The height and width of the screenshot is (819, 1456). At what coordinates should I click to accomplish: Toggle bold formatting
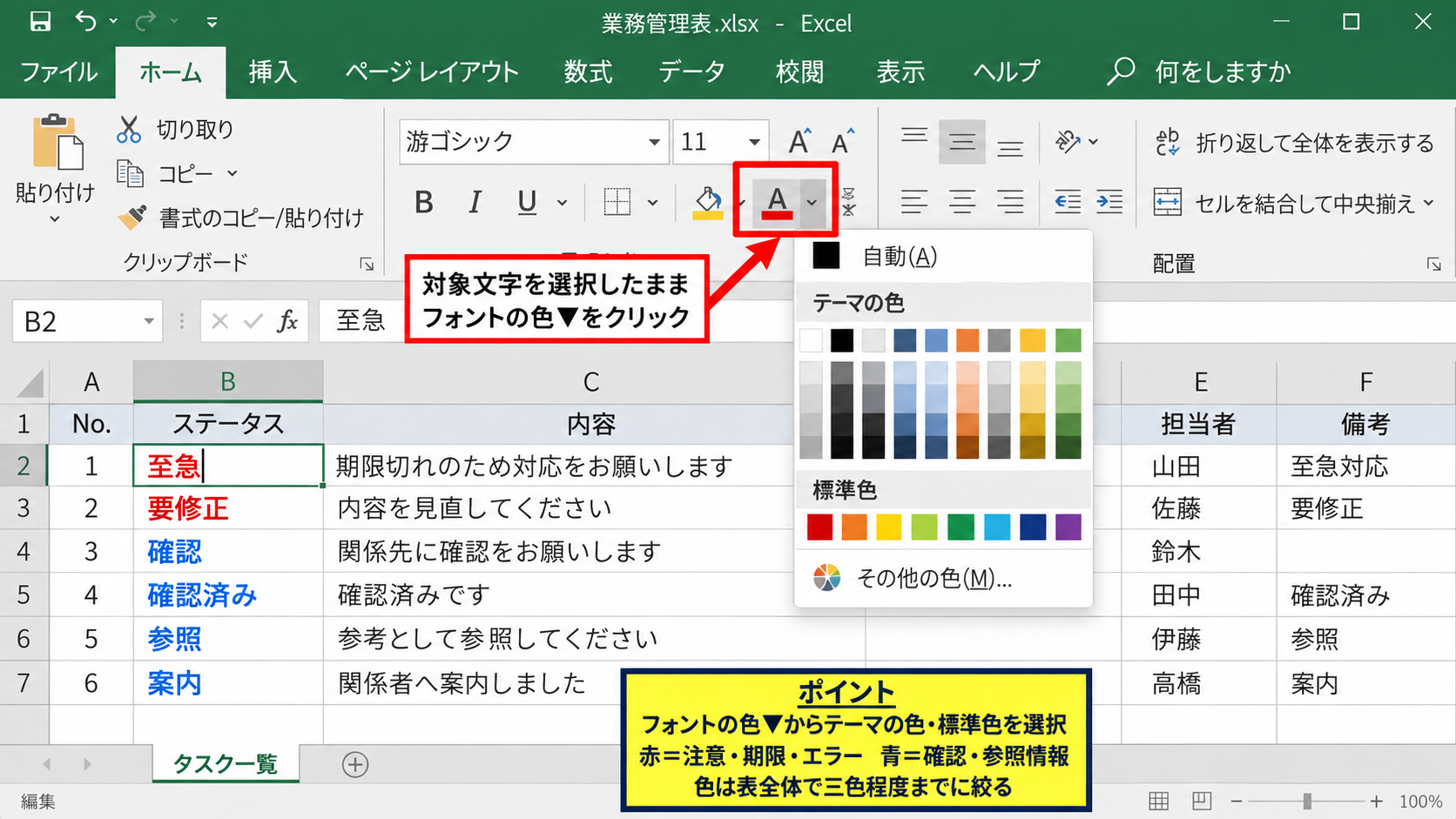click(424, 203)
